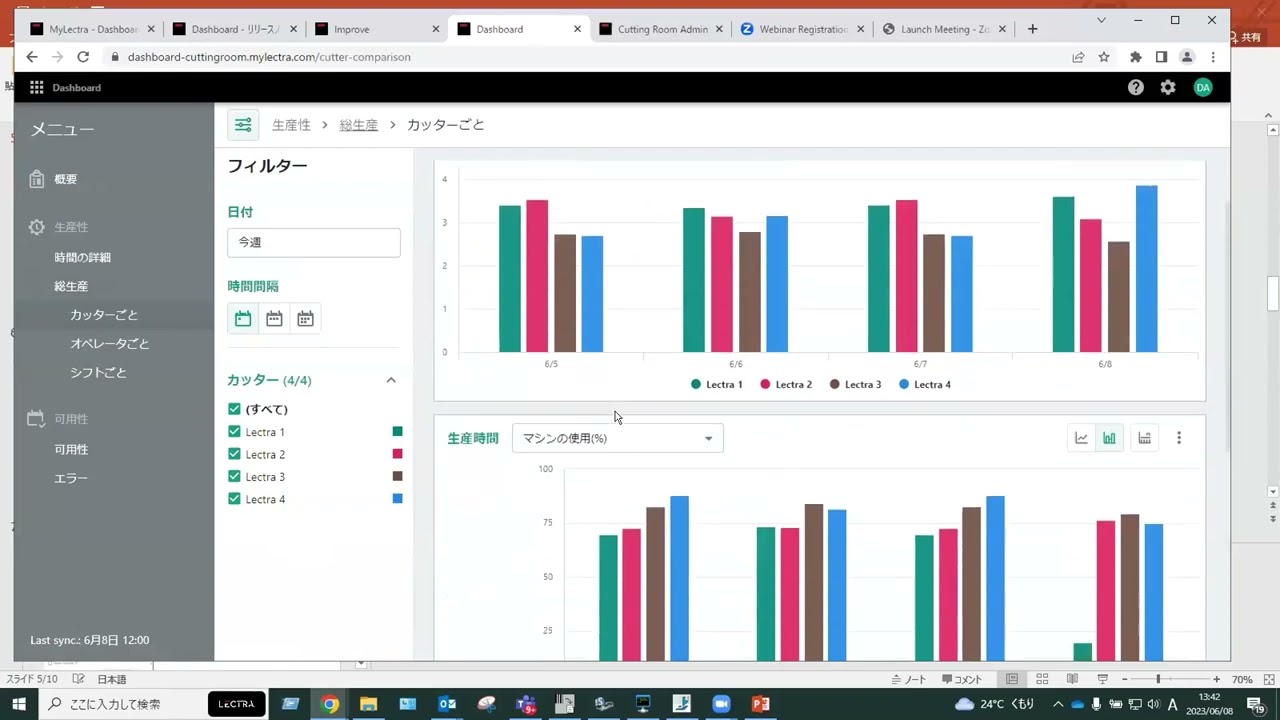1280x720 pixels.
Task: Select the daily time interval icon
Action: tap(243, 319)
